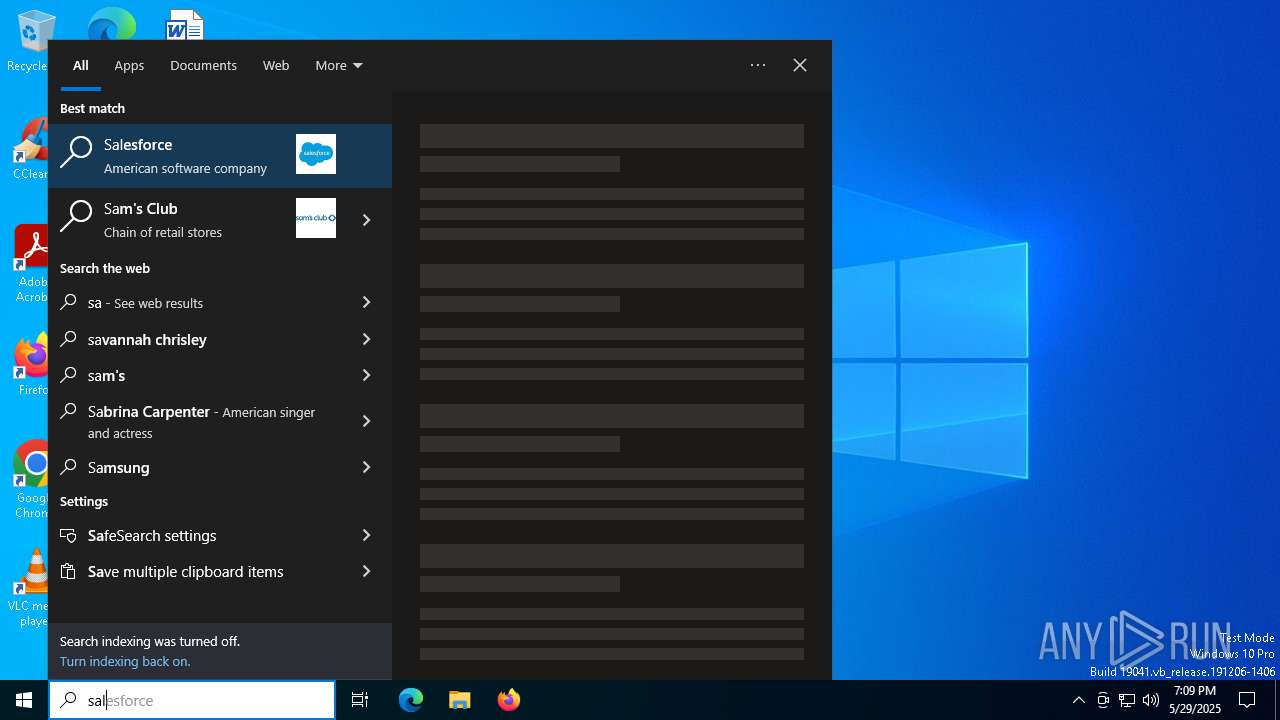This screenshot has height=720, width=1280.
Task: Show hidden system tray icons
Action: (1078, 700)
